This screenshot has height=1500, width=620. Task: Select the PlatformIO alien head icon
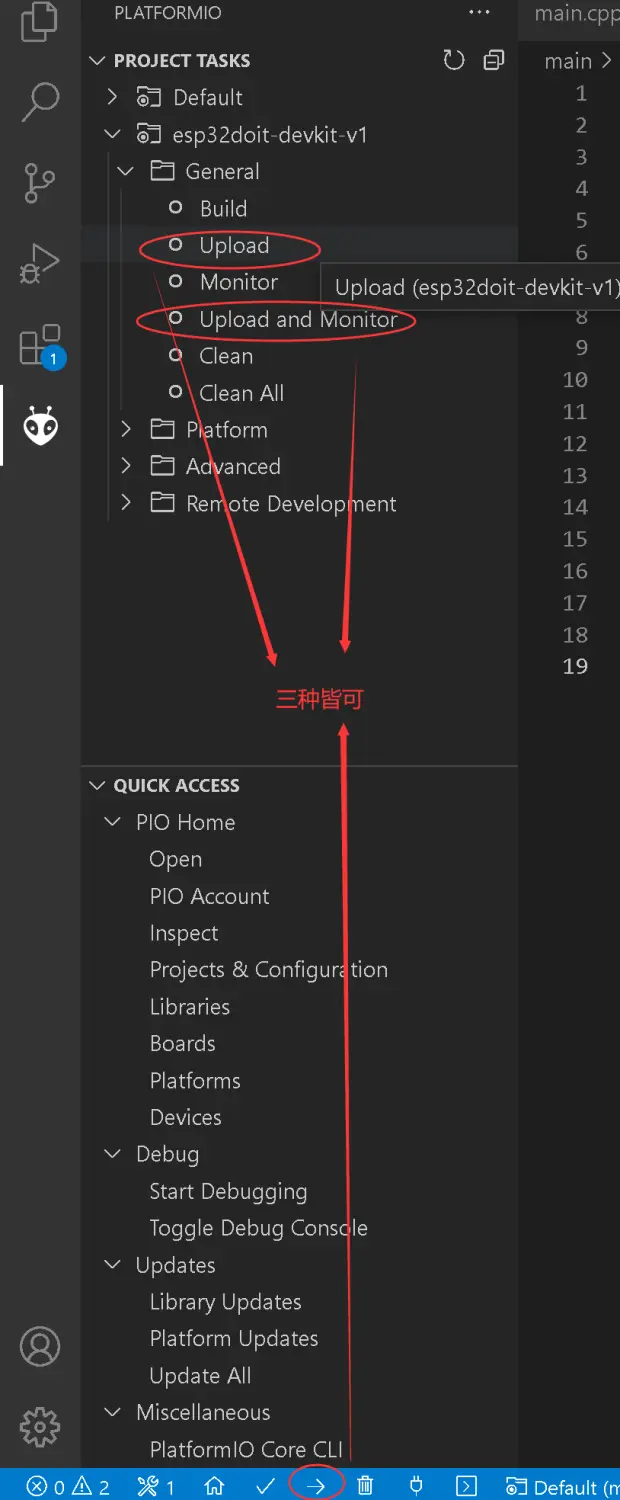(41, 426)
